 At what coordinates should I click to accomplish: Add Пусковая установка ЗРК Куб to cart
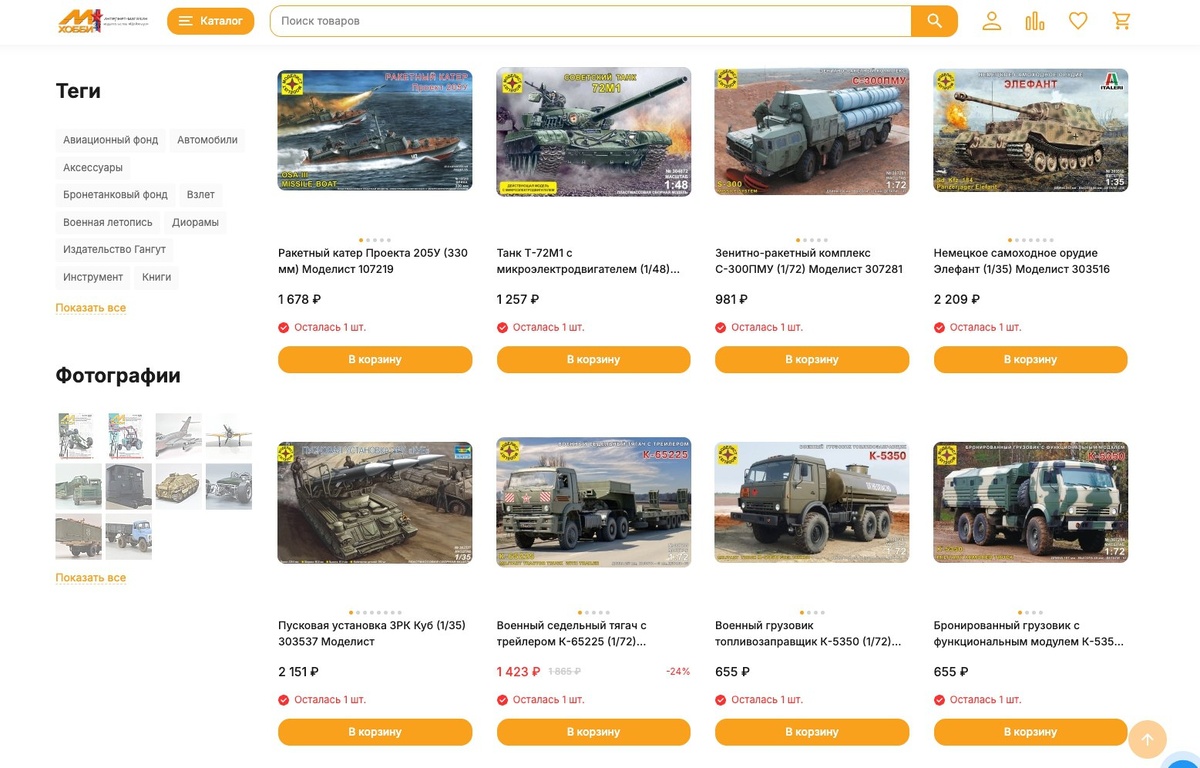pyautogui.click(x=375, y=732)
